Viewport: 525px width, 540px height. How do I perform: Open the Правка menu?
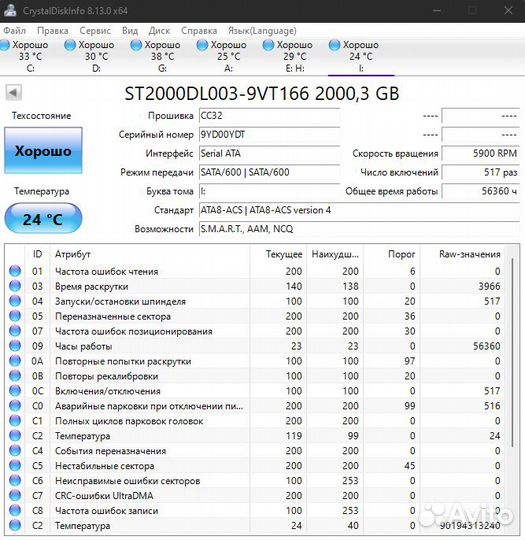pos(53,31)
